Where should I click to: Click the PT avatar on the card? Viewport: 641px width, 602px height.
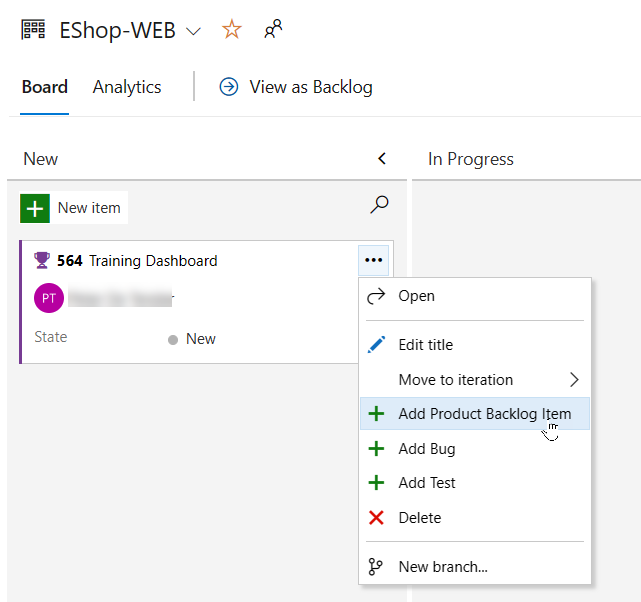49,298
